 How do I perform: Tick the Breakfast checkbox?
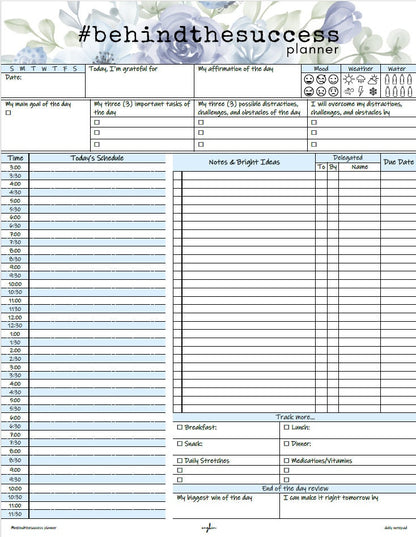180,427
